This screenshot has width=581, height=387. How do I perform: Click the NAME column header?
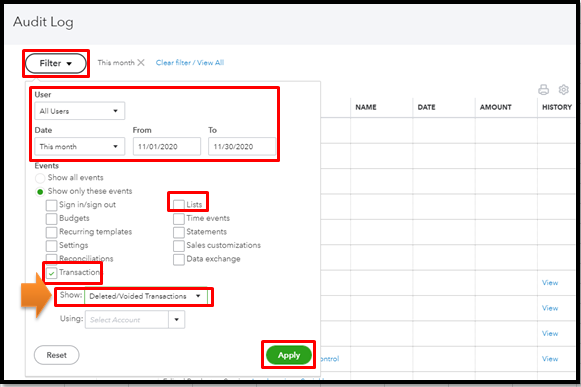[x=366, y=108]
